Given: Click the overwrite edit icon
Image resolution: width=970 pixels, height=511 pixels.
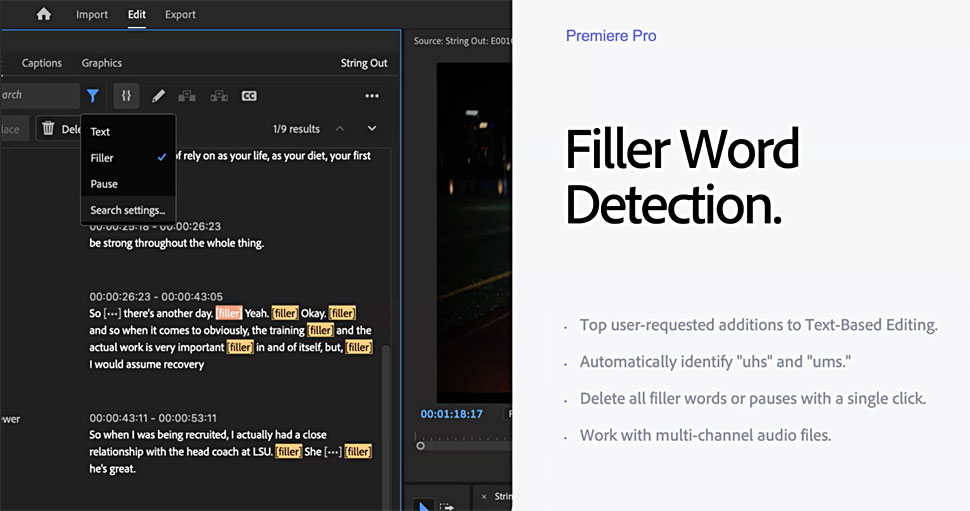Looking at the screenshot, I should [219, 95].
